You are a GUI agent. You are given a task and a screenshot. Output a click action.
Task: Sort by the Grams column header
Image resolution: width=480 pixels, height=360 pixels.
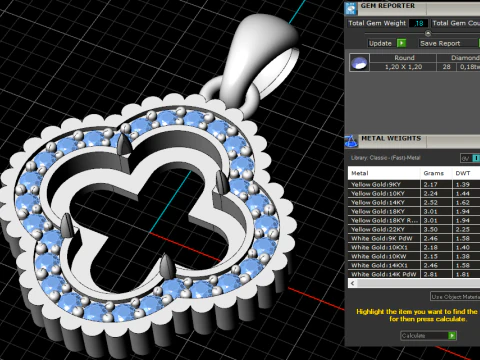[436, 173]
